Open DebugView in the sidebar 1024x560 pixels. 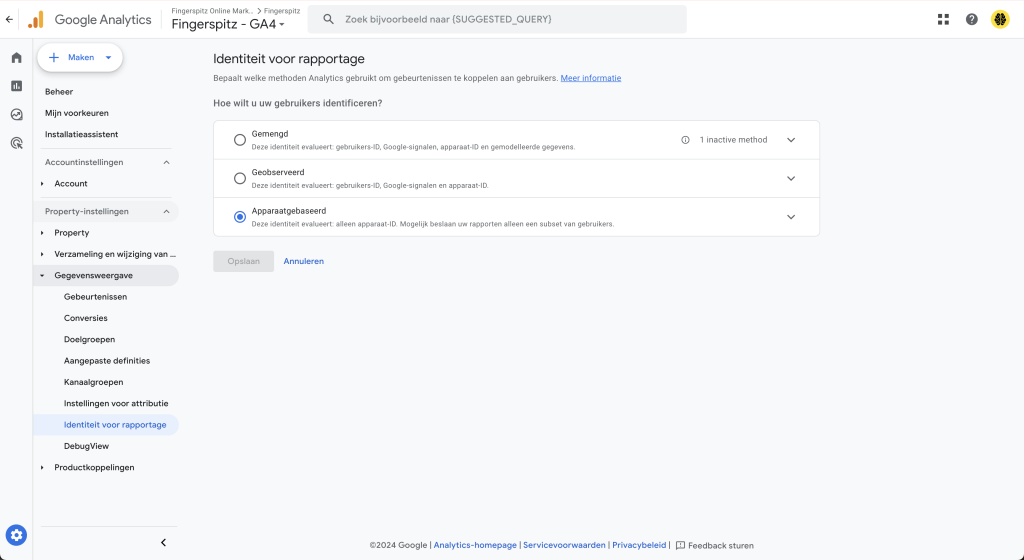point(86,446)
